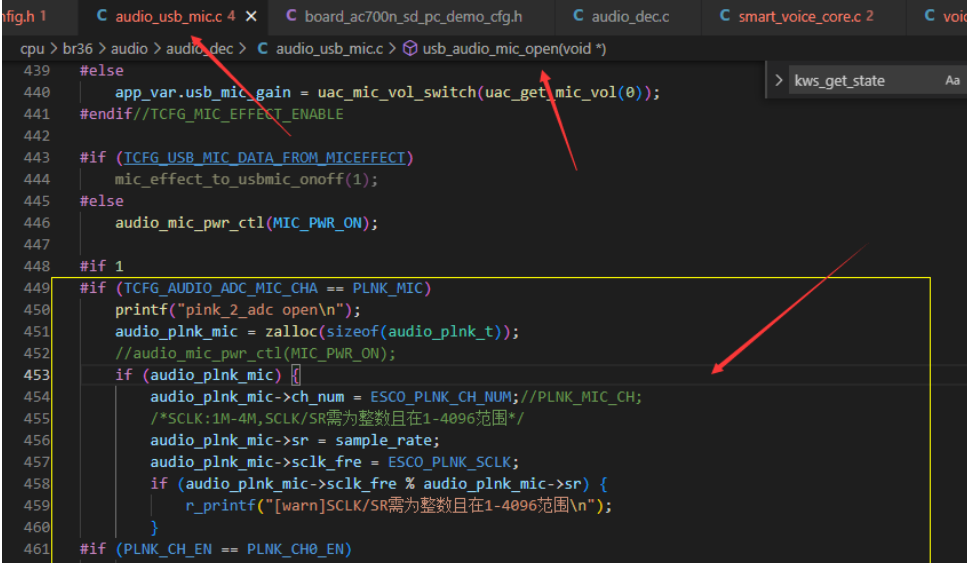Viewport: 967px width, 563px height.
Task: Select the br36 breadcrumb
Action: point(77,49)
